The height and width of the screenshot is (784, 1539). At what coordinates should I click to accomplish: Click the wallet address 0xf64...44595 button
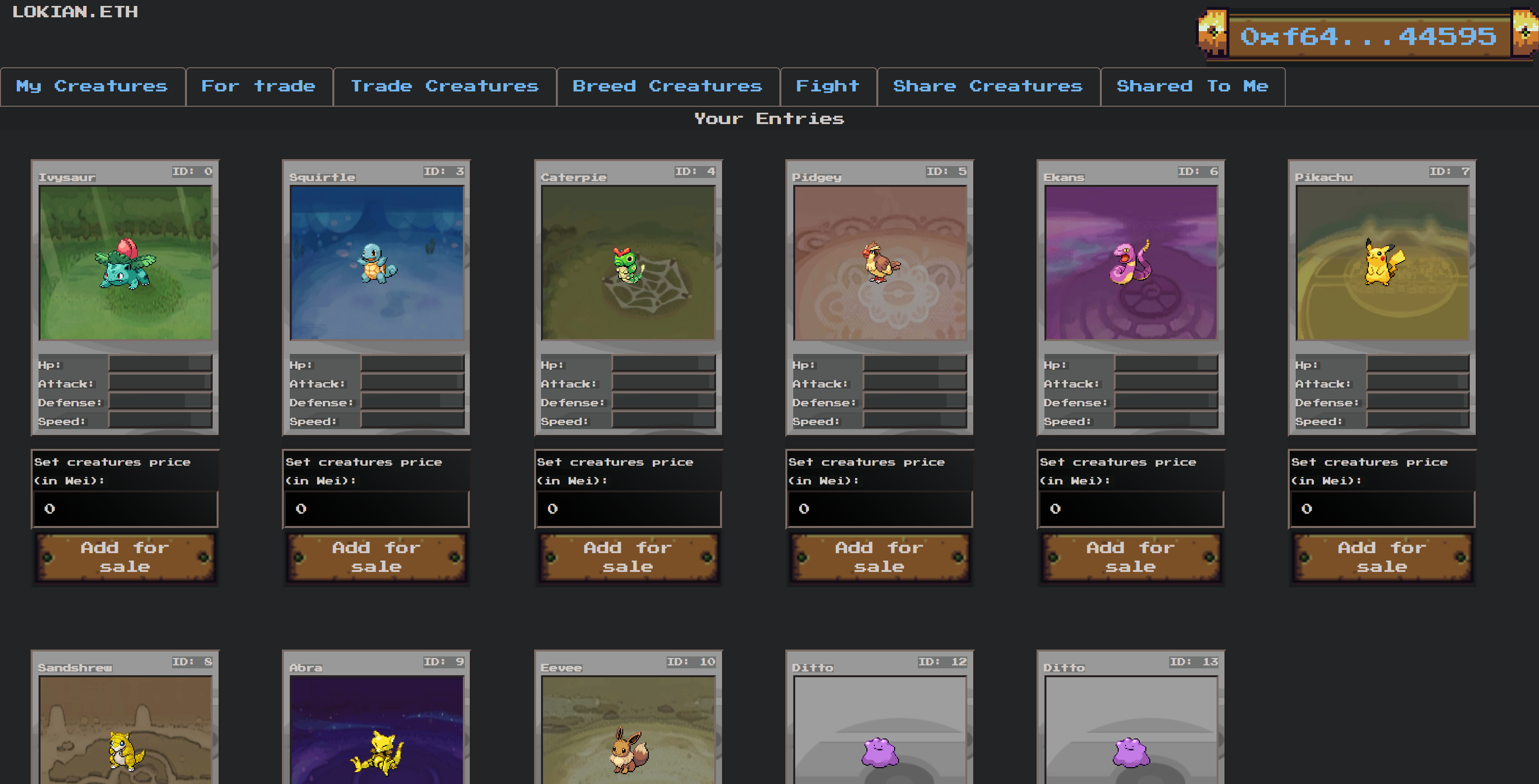[1368, 37]
